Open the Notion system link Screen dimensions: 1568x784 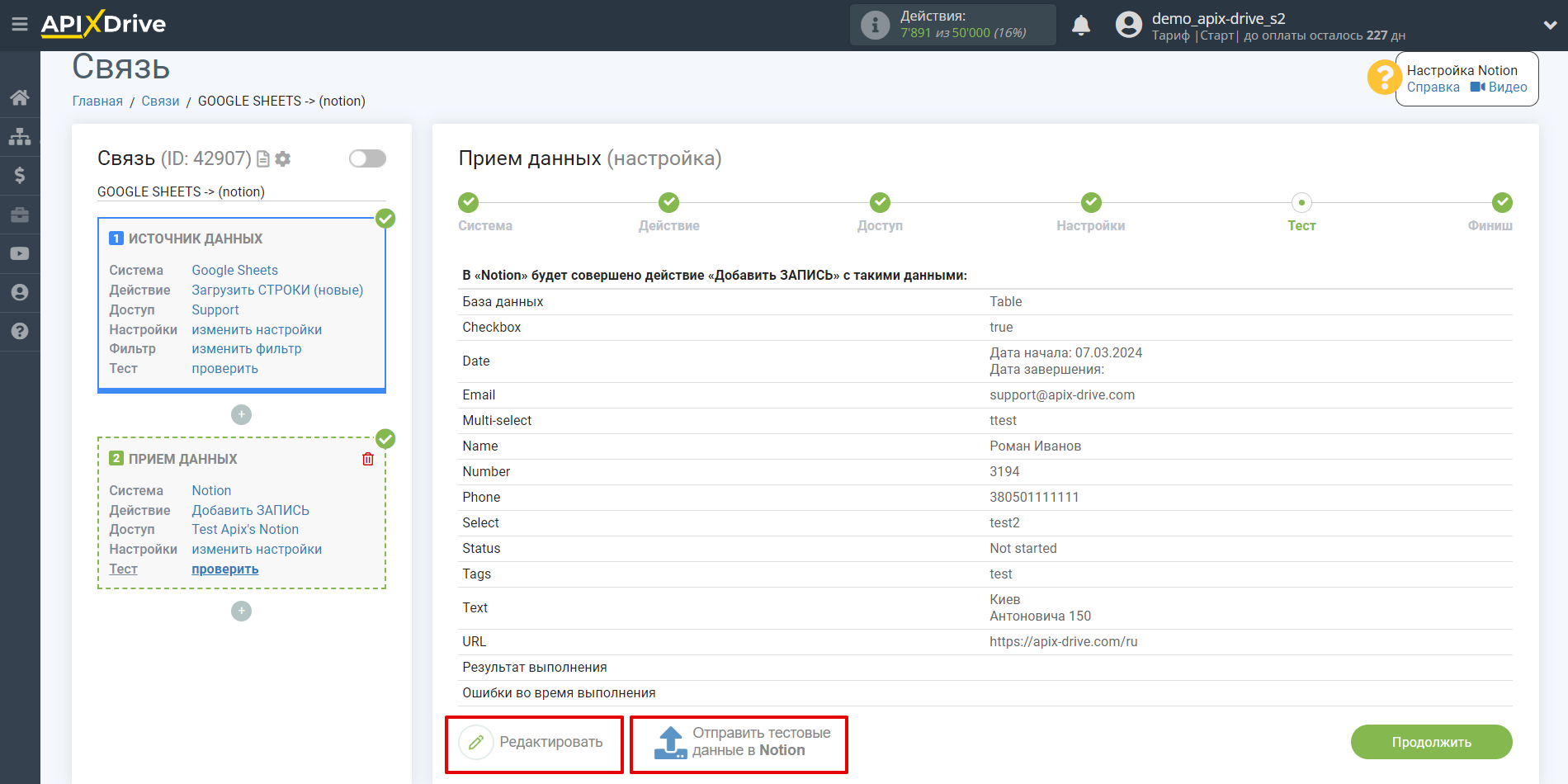(211, 491)
